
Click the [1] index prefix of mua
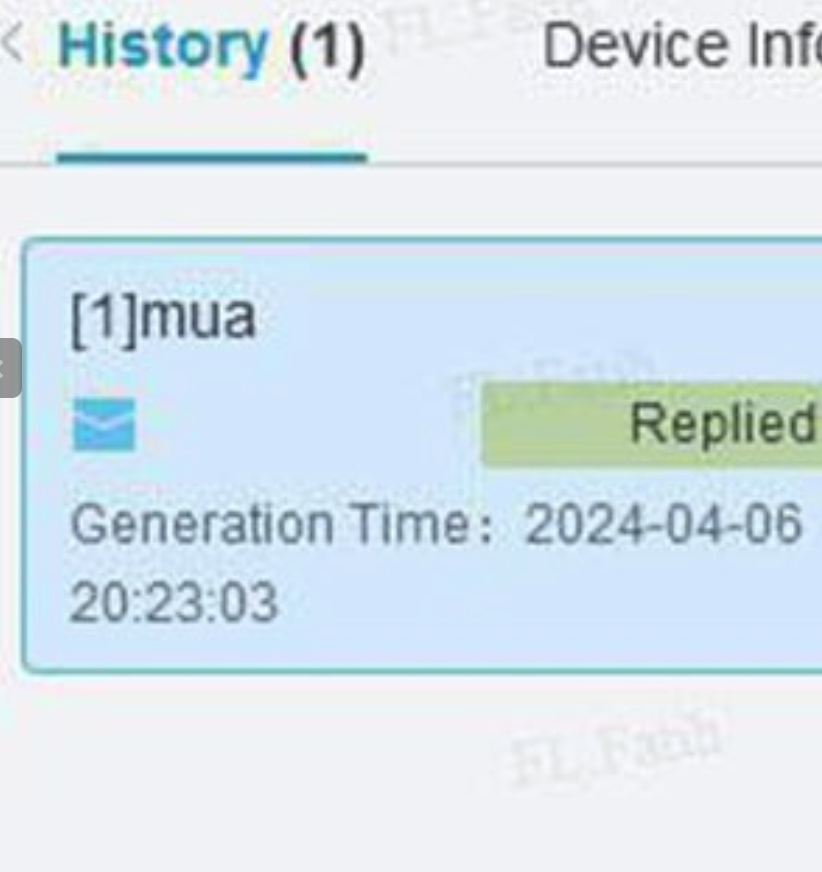(104, 318)
